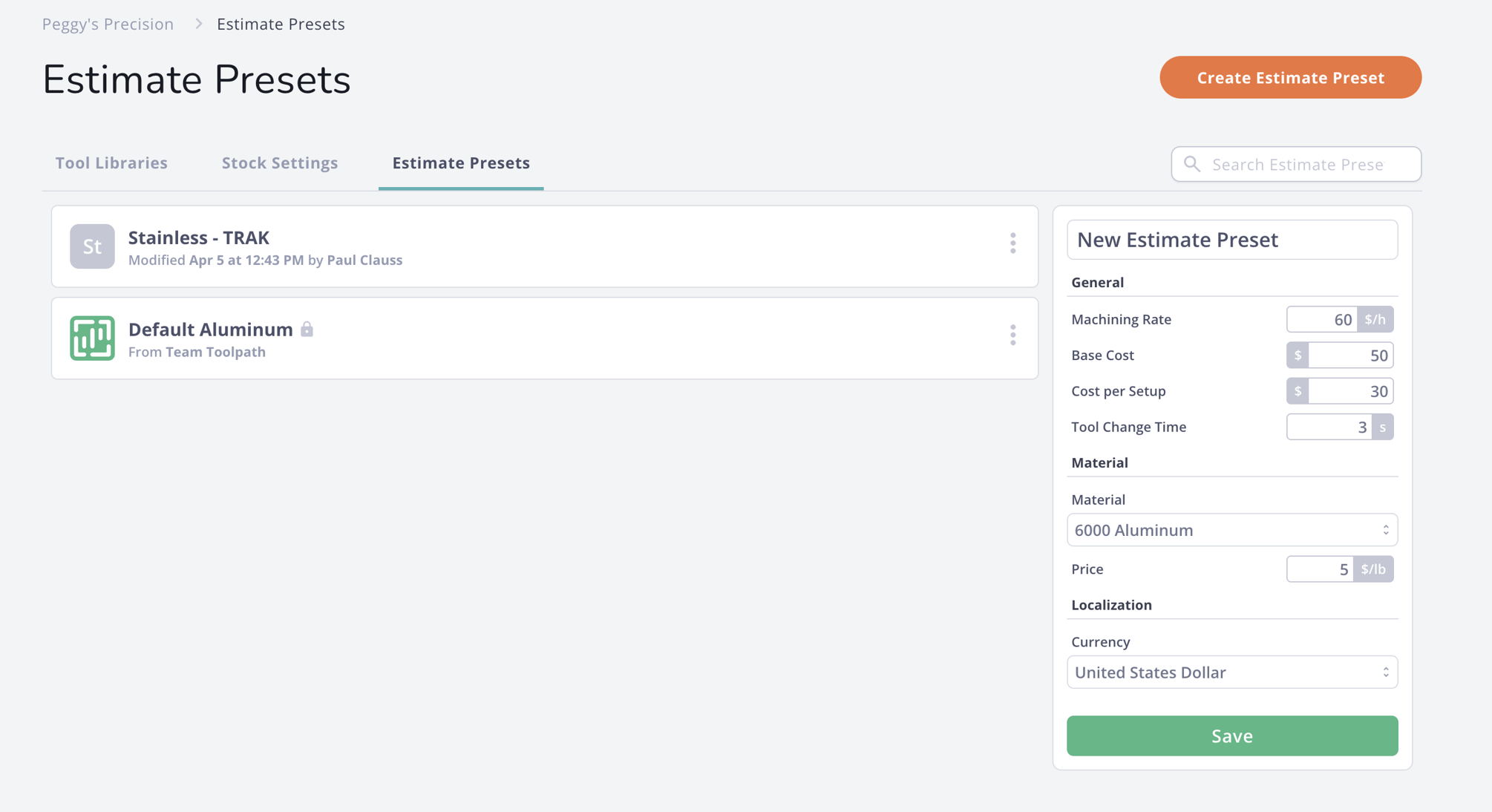1492x812 pixels.
Task: Click the search magnifier icon
Action: 1192,164
